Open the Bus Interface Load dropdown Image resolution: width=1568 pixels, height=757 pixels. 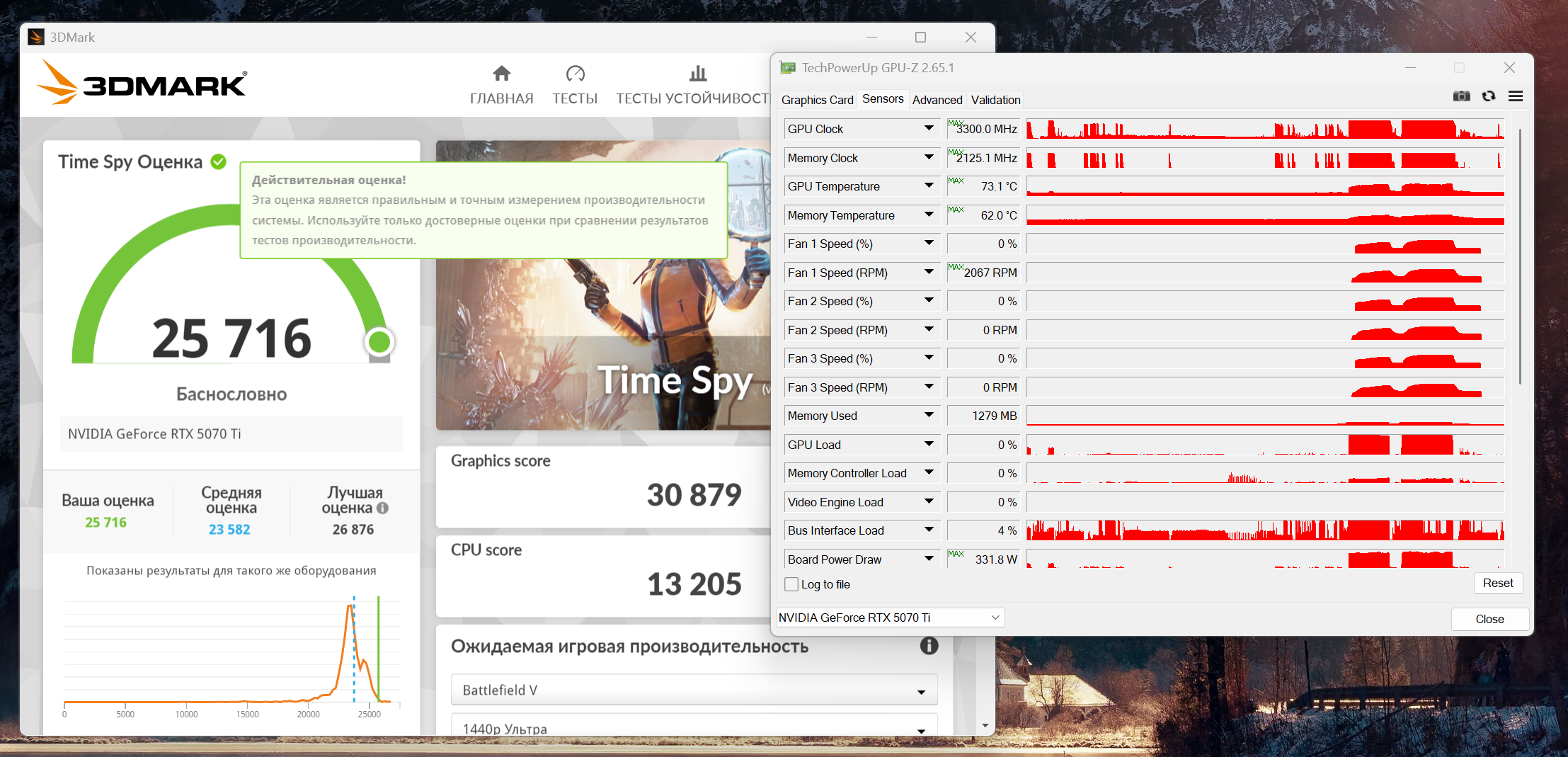929,530
